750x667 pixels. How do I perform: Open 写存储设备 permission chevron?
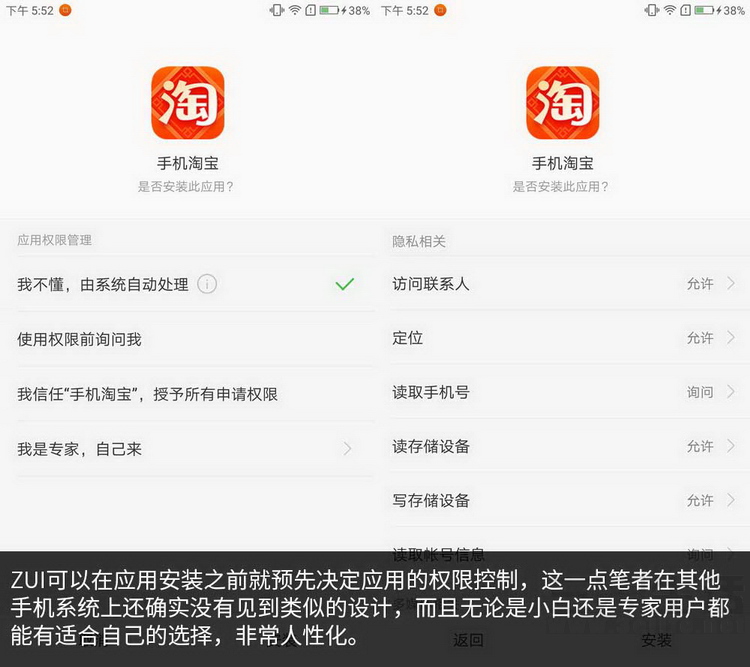731,500
